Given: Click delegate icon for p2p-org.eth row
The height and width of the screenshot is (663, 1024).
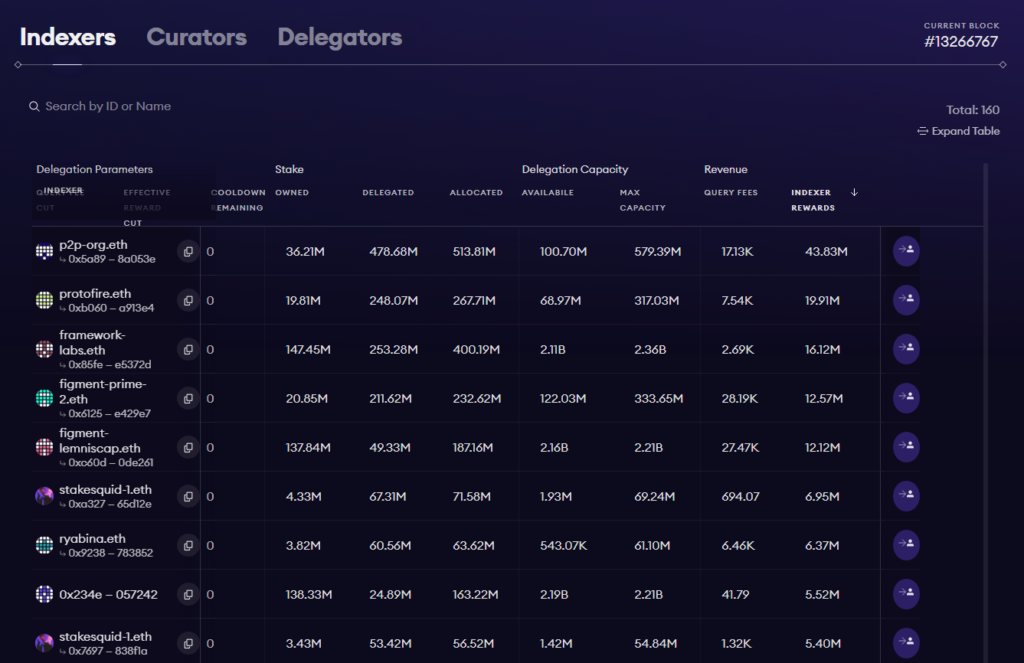Looking at the screenshot, I should [906, 252].
